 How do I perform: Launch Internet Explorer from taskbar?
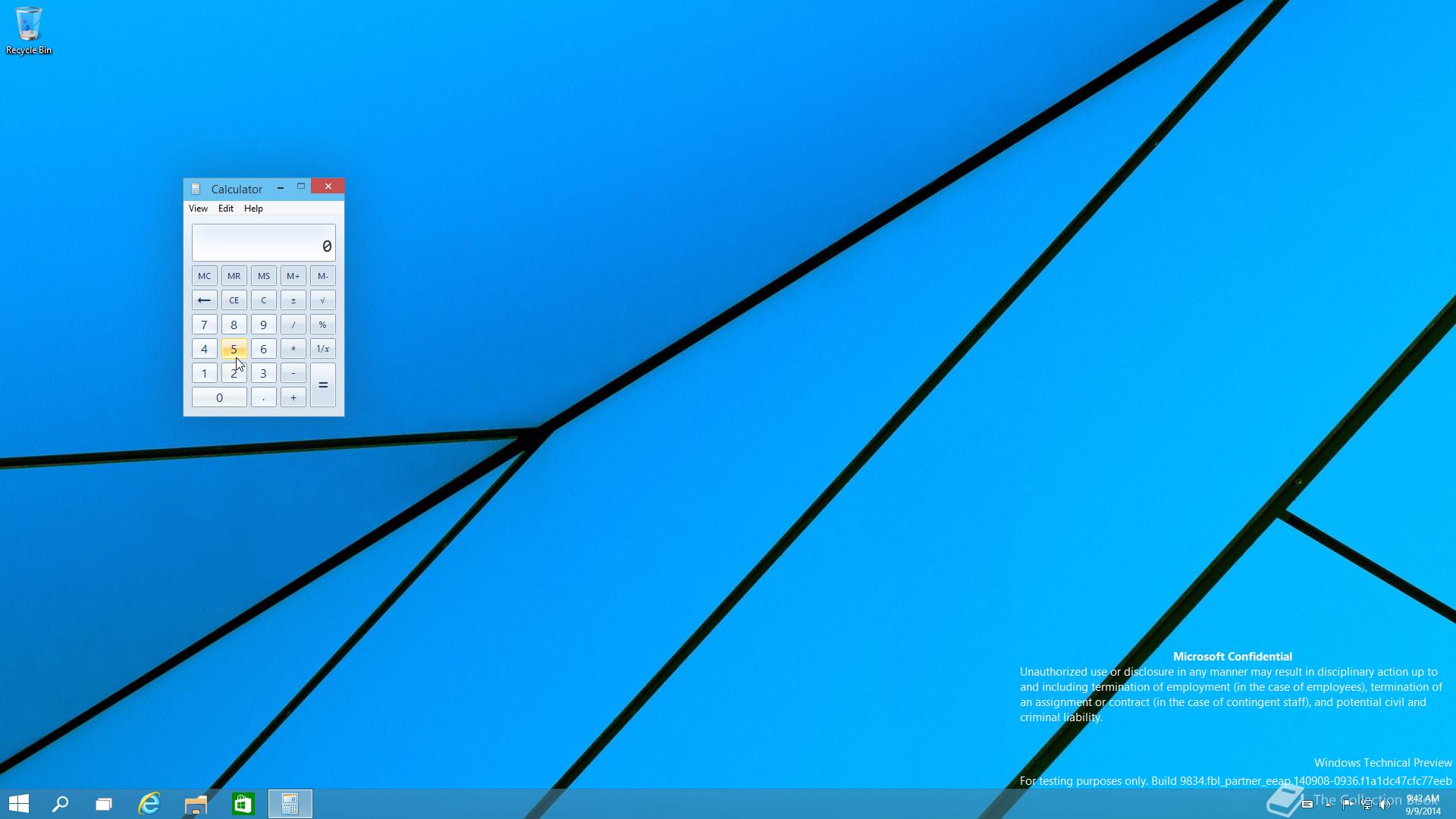[149, 804]
